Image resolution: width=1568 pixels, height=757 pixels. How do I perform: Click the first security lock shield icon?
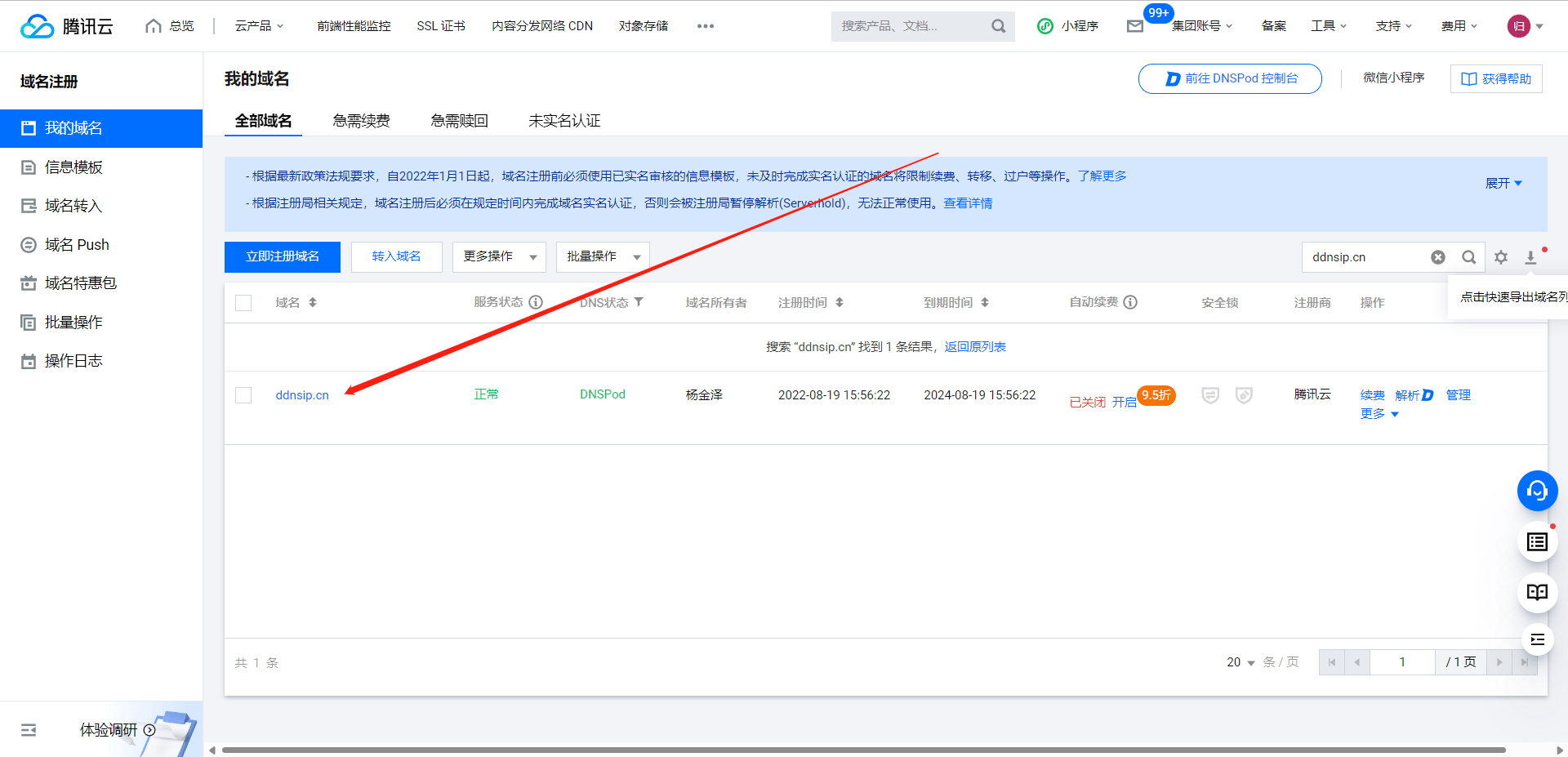(x=1210, y=395)
